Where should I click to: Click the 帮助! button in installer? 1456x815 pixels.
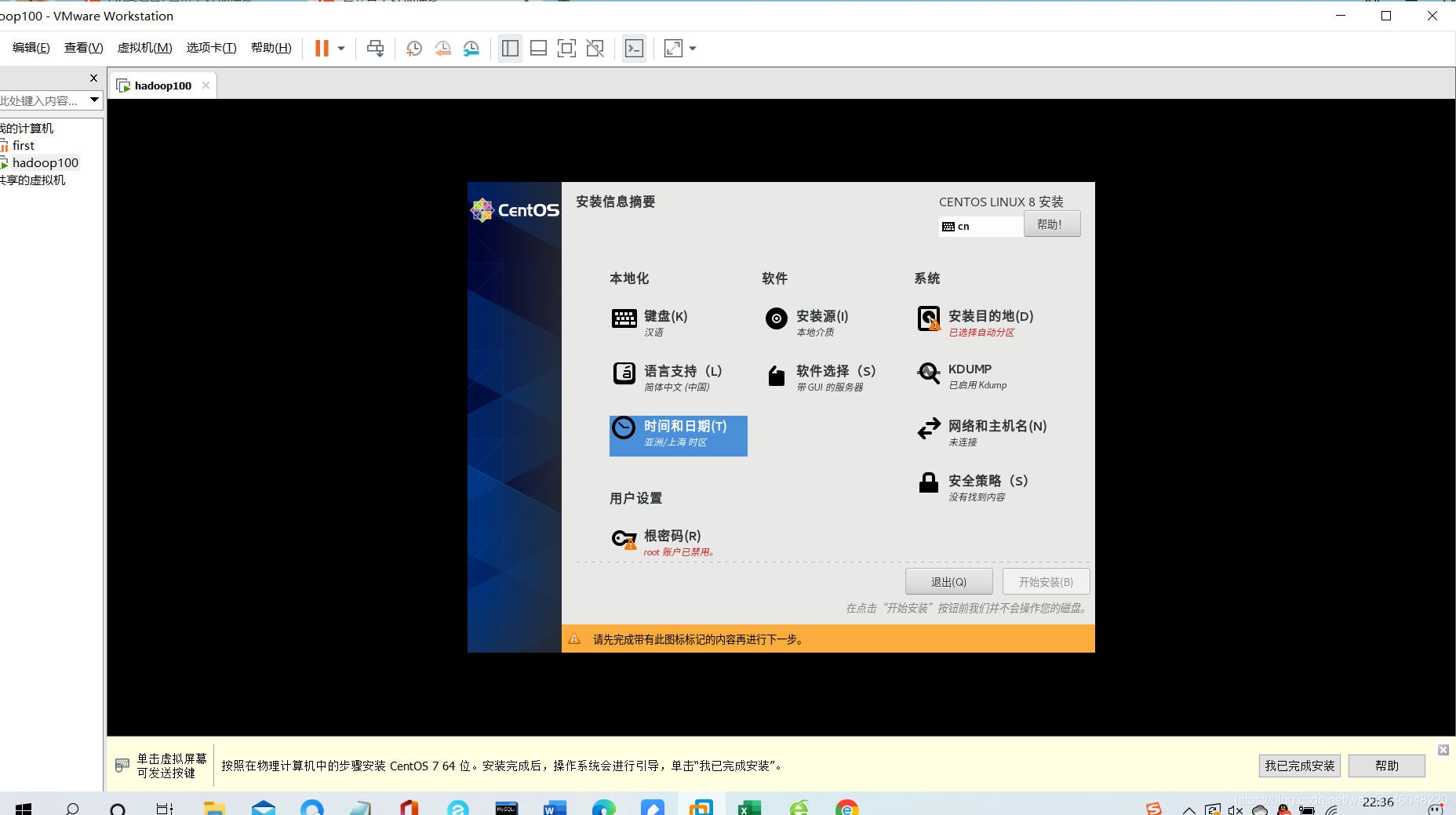(x=1051, y=224)
